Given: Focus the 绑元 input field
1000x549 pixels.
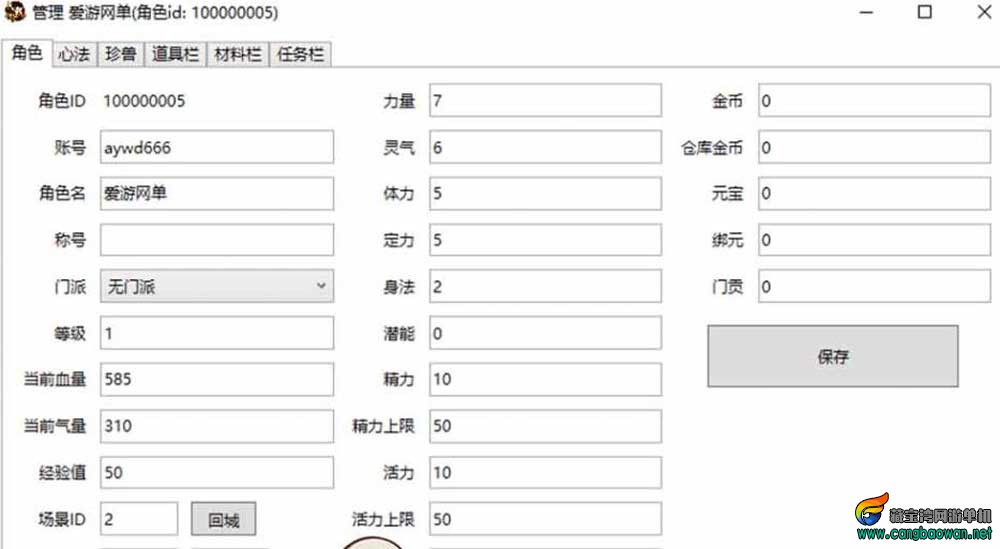Looking at the screenshot, I should [874, 240].
